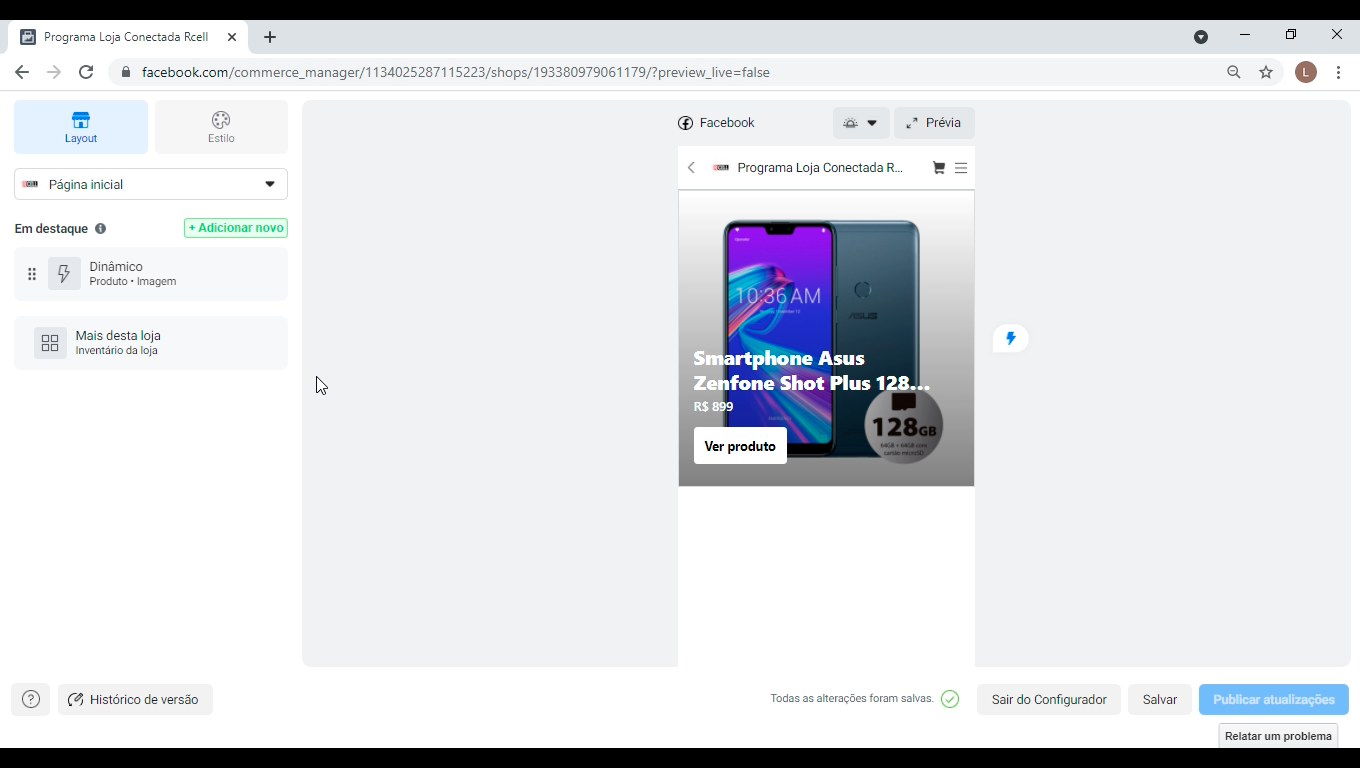Viewport: 1360px width, 768px height.
Task: Click the drag handle of Dinâmico section
Action: coord(32,274)
